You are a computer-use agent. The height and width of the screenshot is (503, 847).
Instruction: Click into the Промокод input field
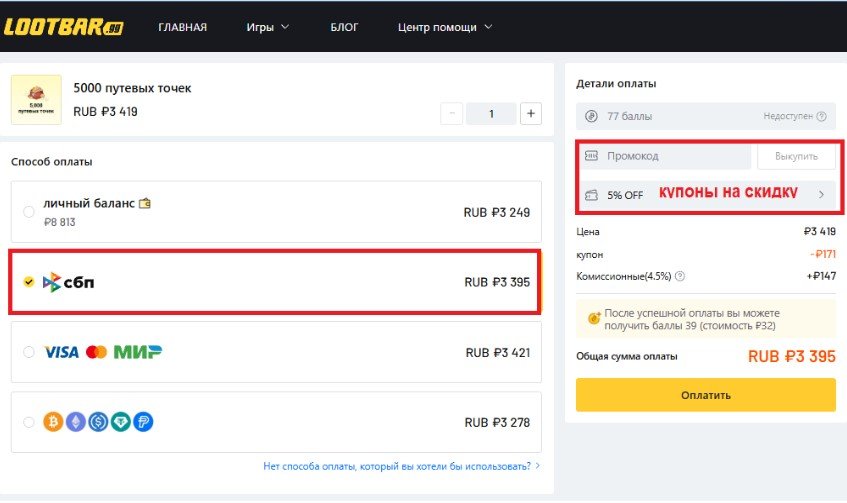click(x=675, y=156)
